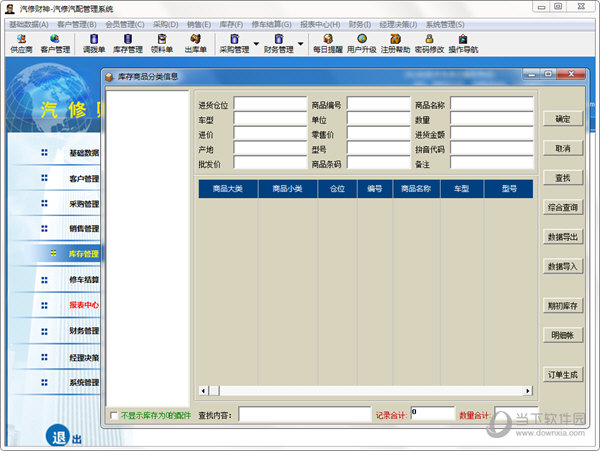This screenshot has width=600, height=451.
Task: Select 报表中心 in the left sidebar
Action: (x=84, y=305)
